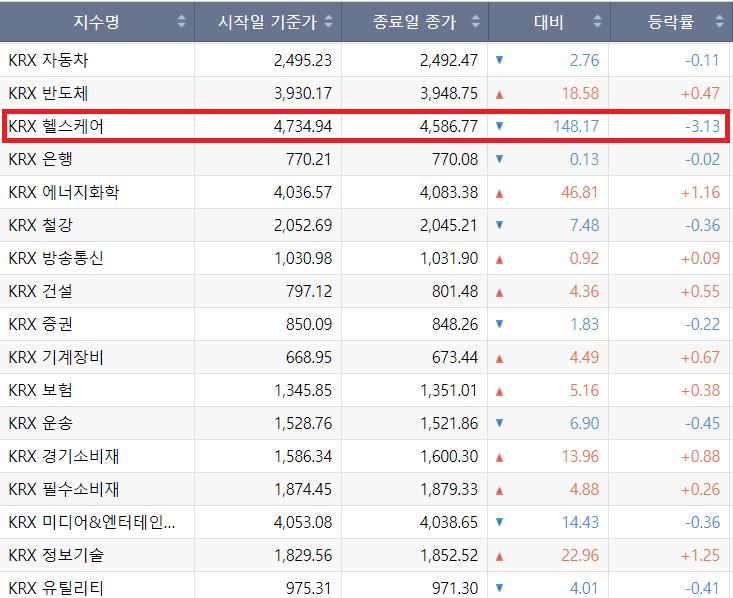Click the up arrow in KRX 방송통신 row

(x=499, y=259)
